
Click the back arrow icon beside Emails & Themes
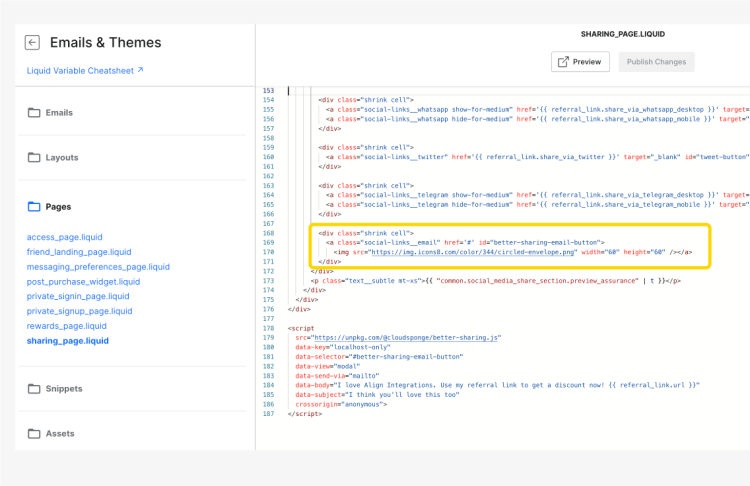pos(32,43)
